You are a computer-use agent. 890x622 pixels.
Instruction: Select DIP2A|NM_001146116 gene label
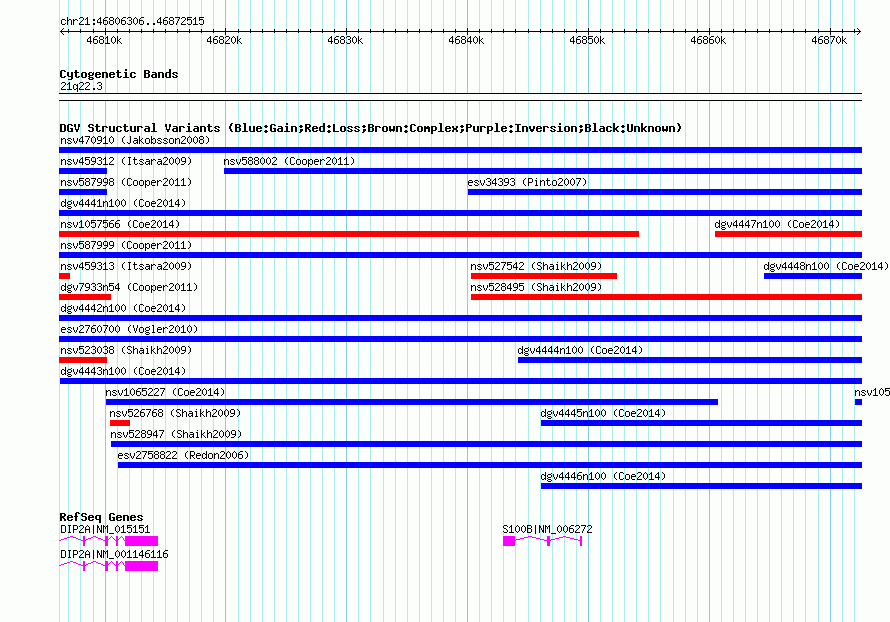[x=114, y=554]
